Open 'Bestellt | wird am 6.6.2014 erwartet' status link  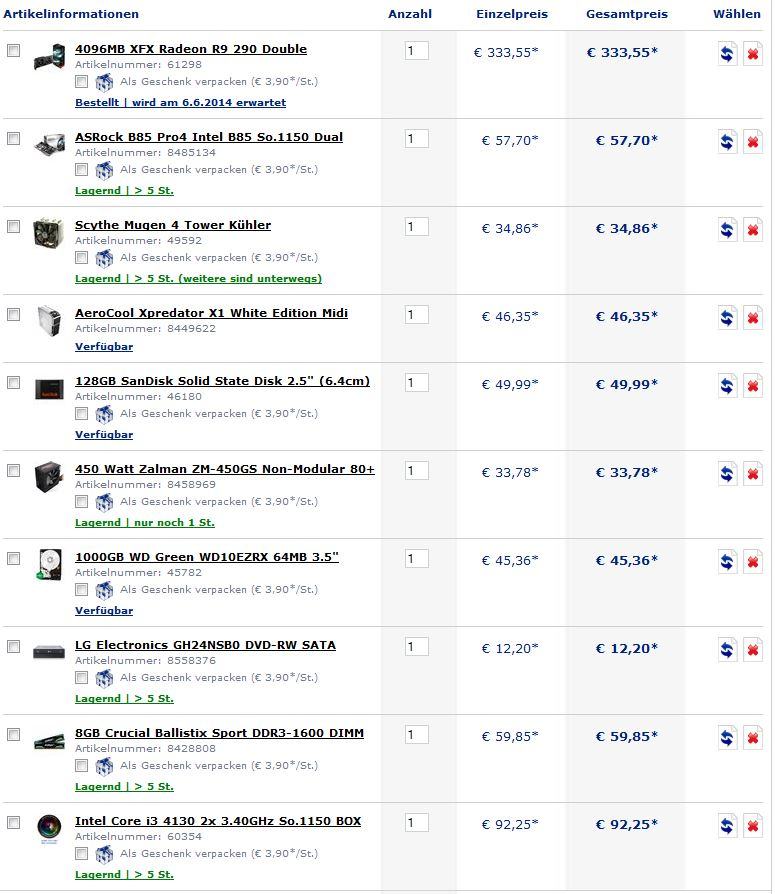point(180,103)
